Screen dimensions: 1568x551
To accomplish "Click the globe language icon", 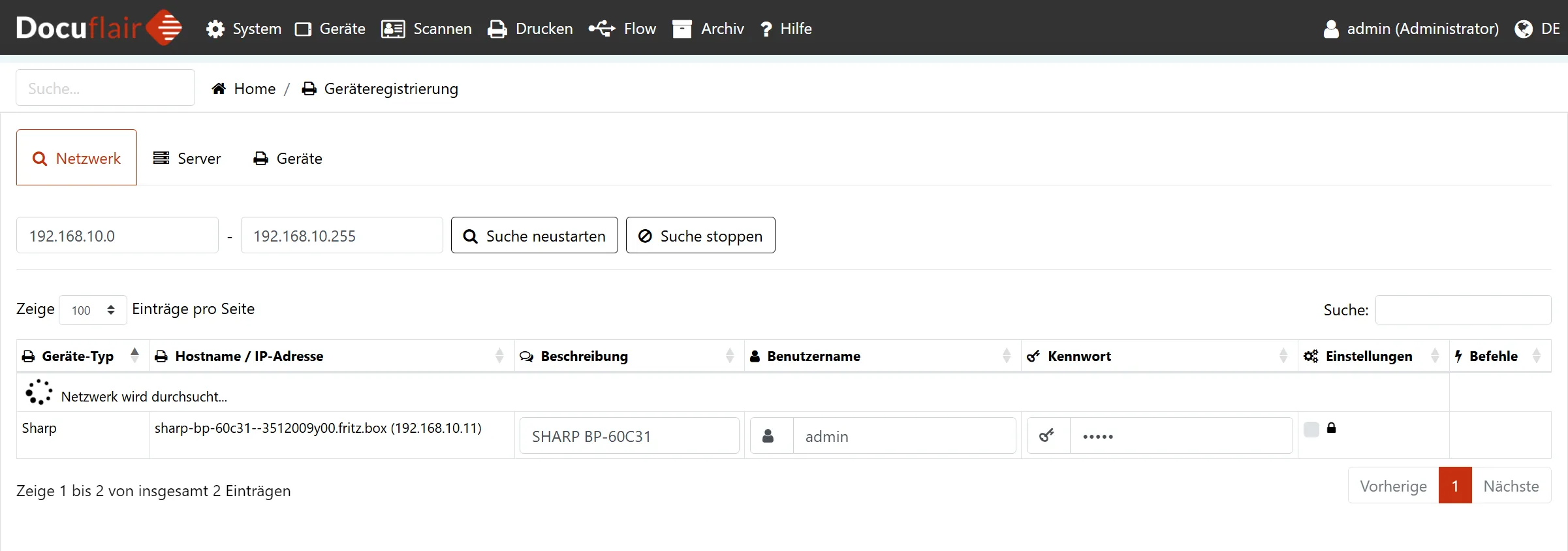I will tap(1524, 29).
